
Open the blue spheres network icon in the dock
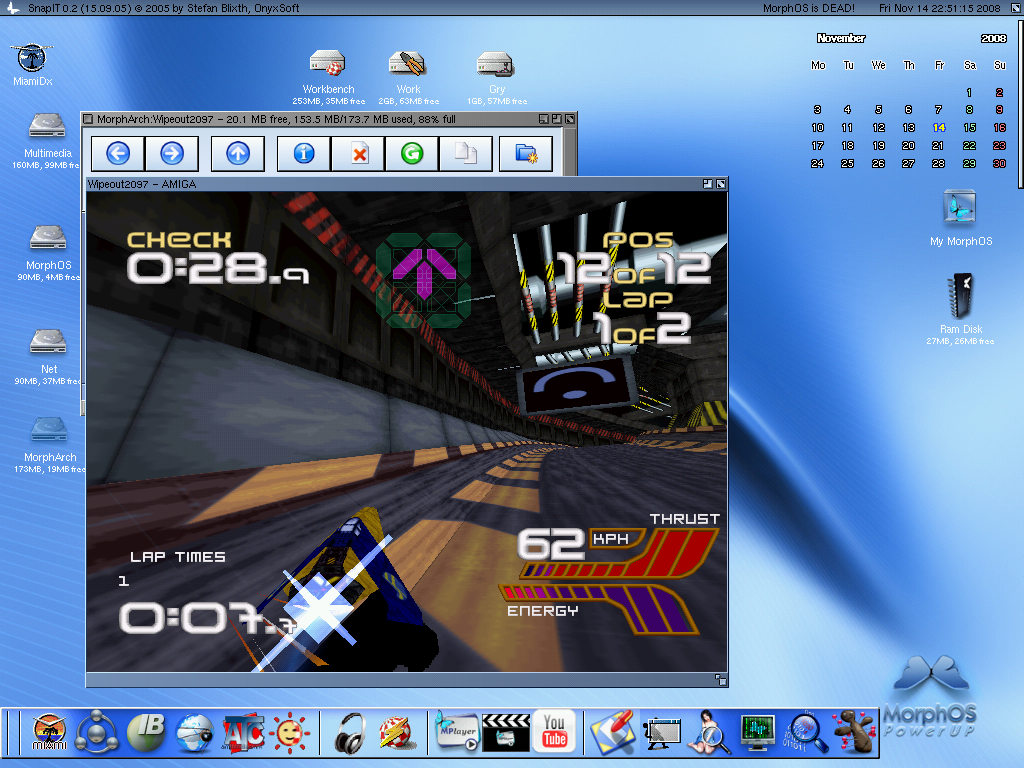tap(97, 732)
